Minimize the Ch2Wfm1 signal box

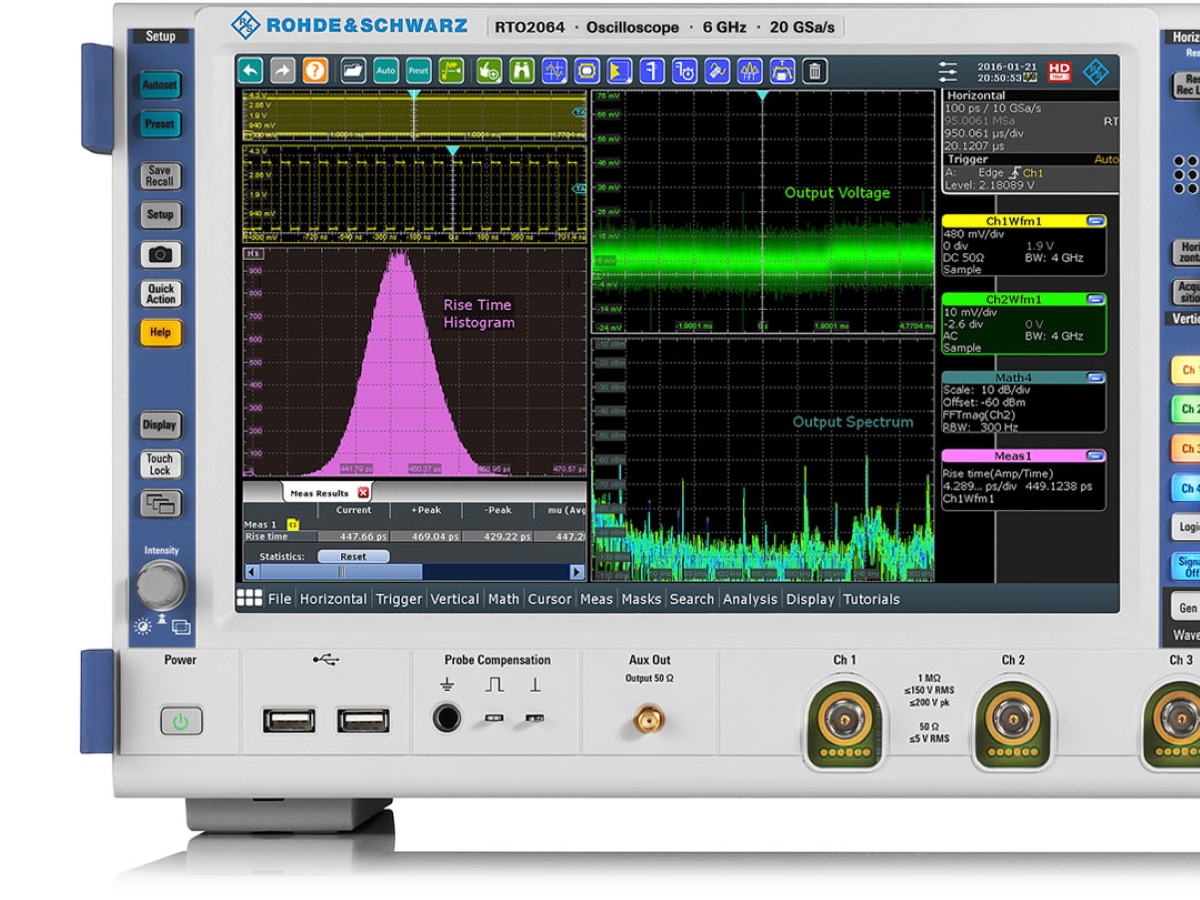(1095, 299)
